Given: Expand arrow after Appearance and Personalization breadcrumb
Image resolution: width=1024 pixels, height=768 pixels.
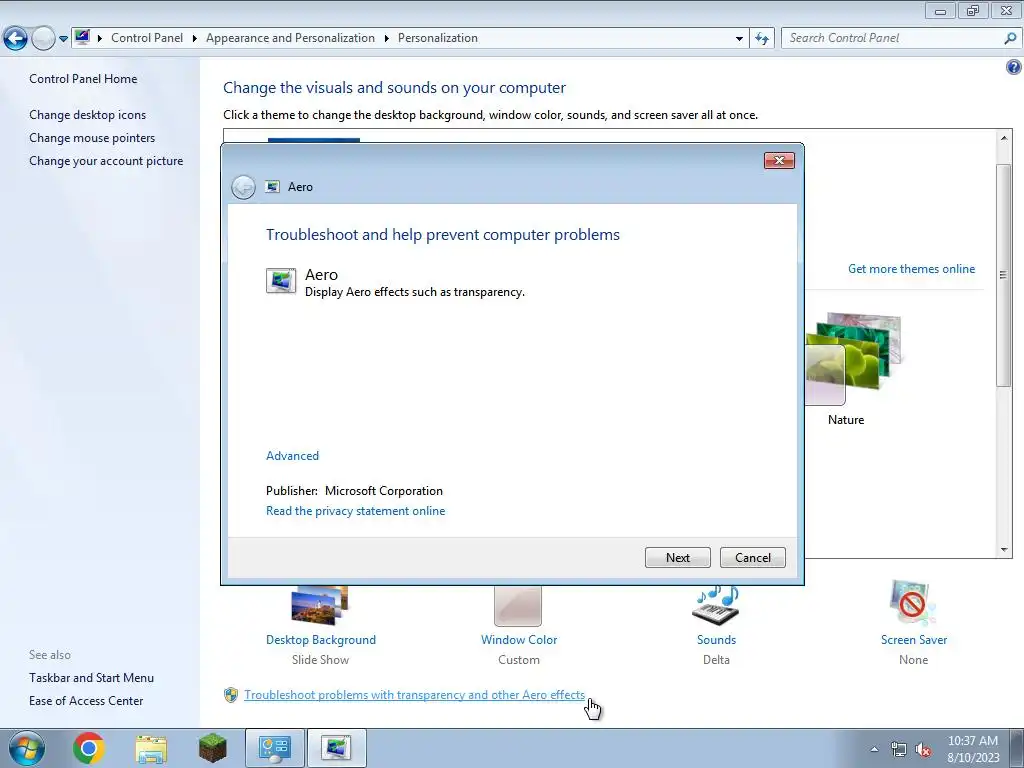Looking at the screenshot, I should [x=387, y=39].
